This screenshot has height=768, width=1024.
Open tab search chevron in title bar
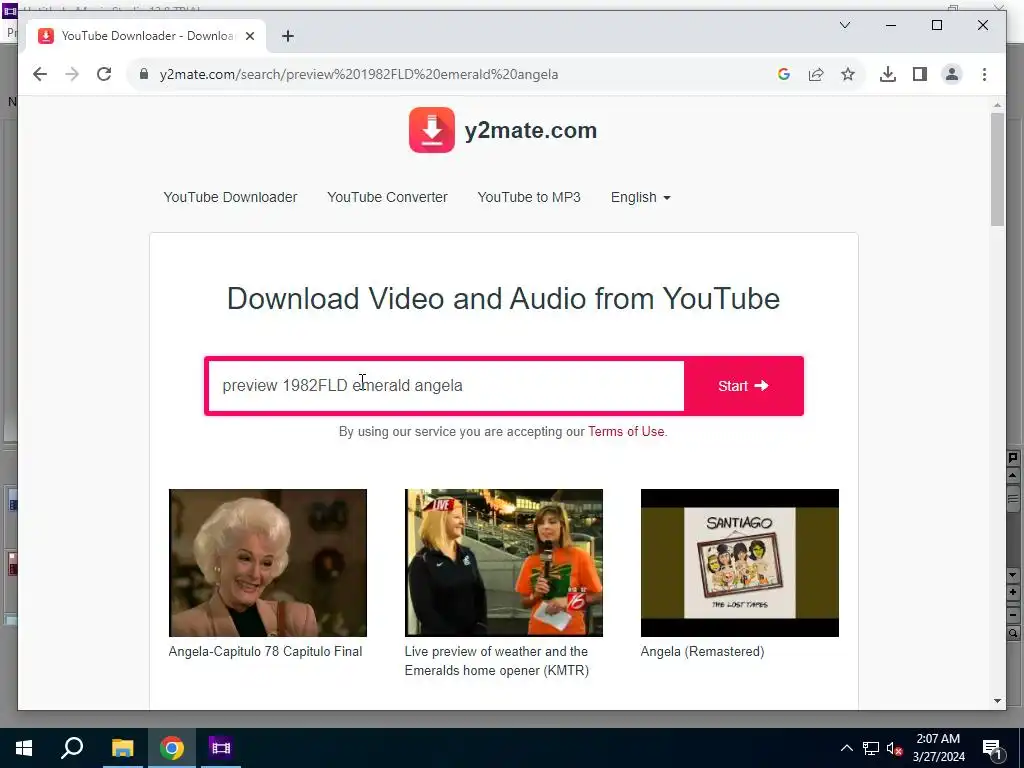click(844, 25)
